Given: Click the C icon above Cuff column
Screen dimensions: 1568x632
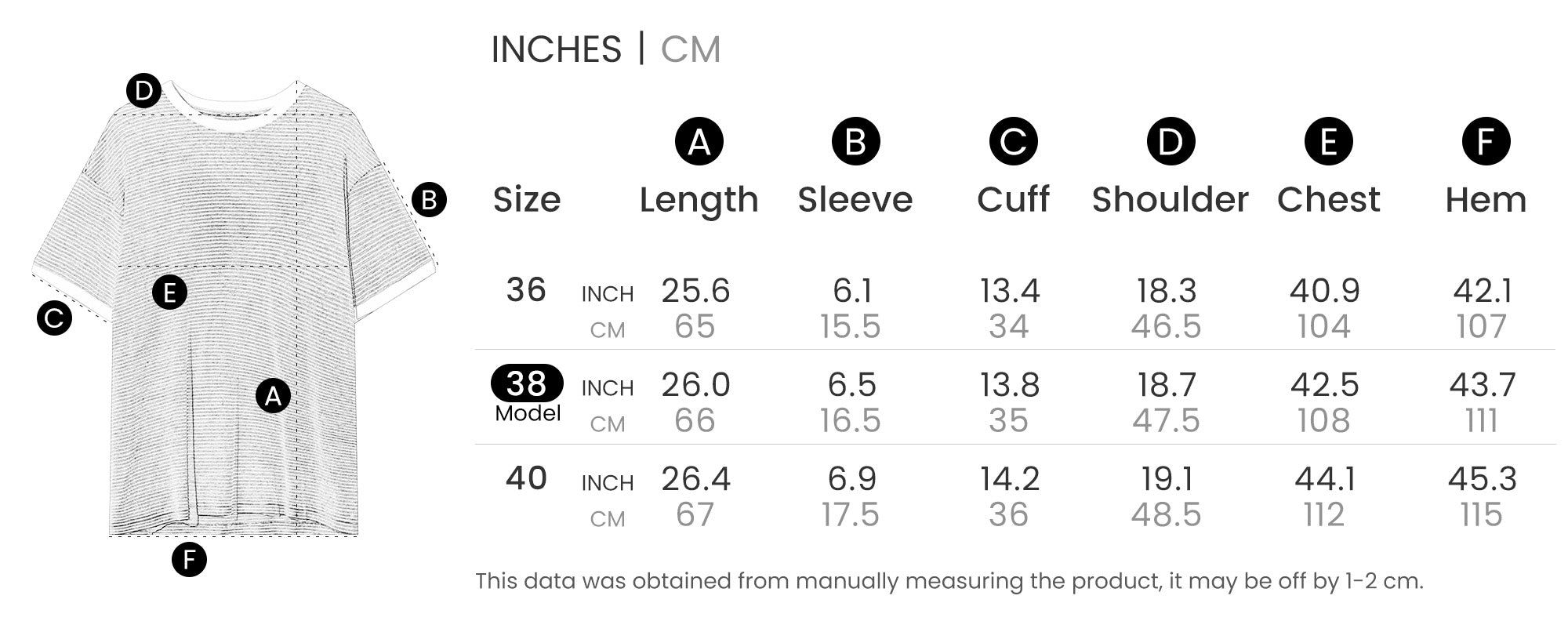Looking at the screenshot, I should coord(1013,142).
